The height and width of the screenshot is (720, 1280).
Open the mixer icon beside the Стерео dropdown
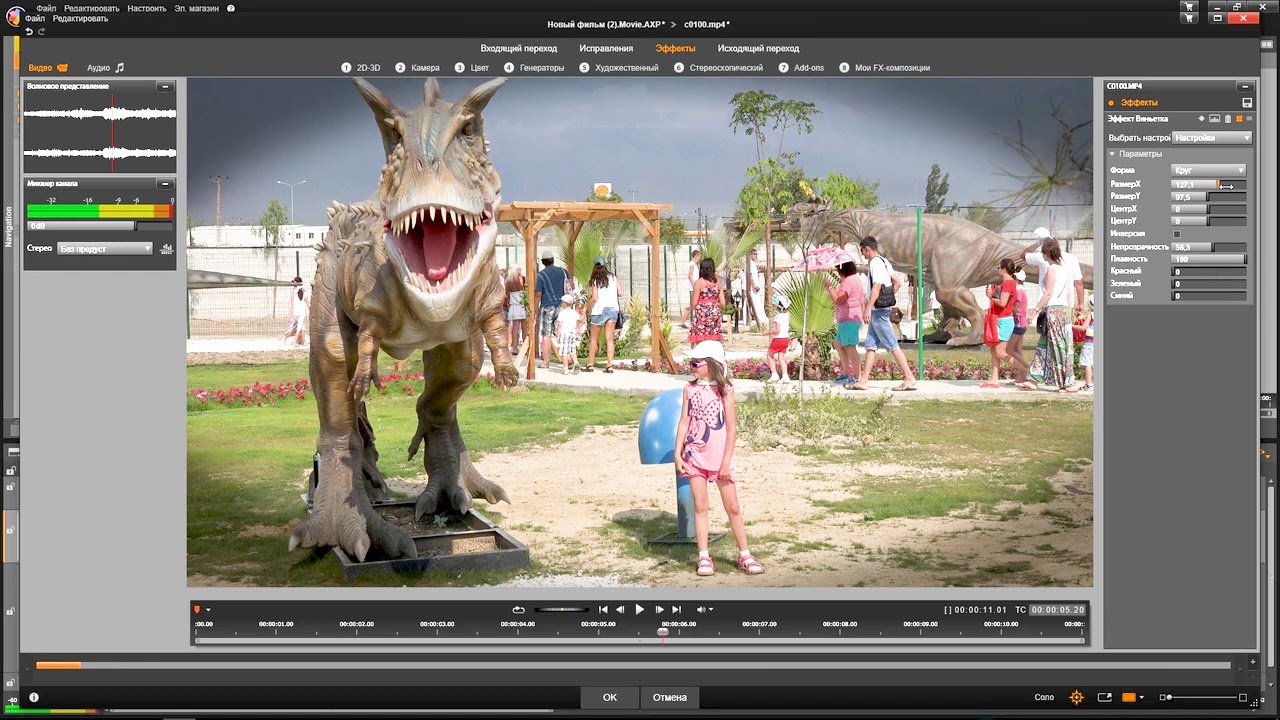click(x=166, y=248)
